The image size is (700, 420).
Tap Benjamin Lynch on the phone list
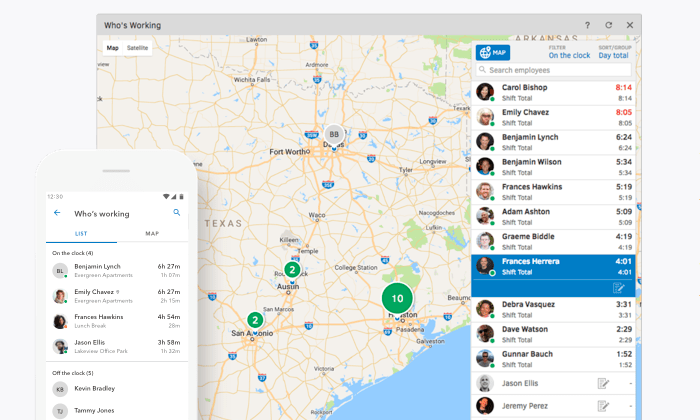(x=117, y=270)
